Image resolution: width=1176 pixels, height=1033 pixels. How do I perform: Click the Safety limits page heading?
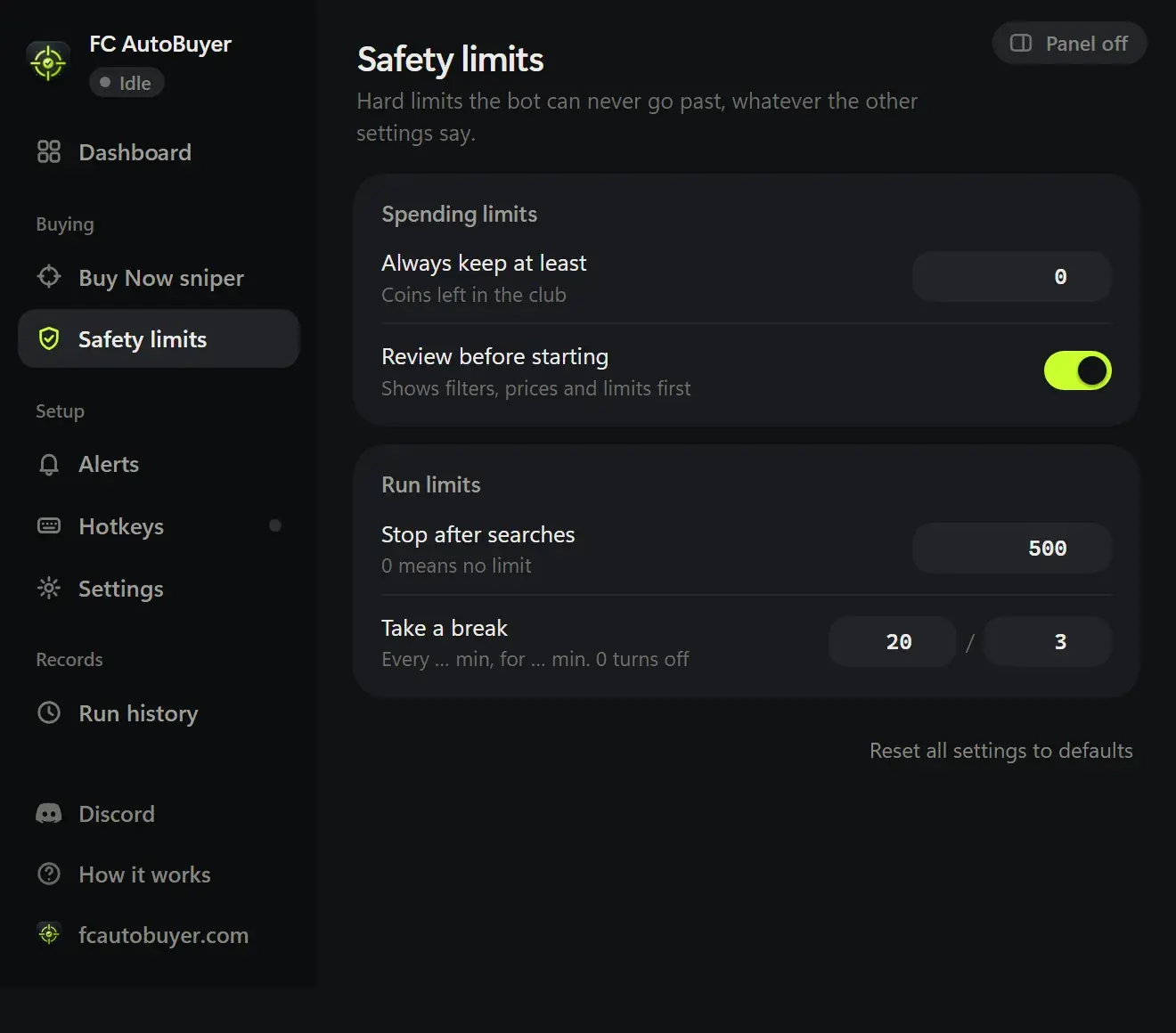click(450, 60)
